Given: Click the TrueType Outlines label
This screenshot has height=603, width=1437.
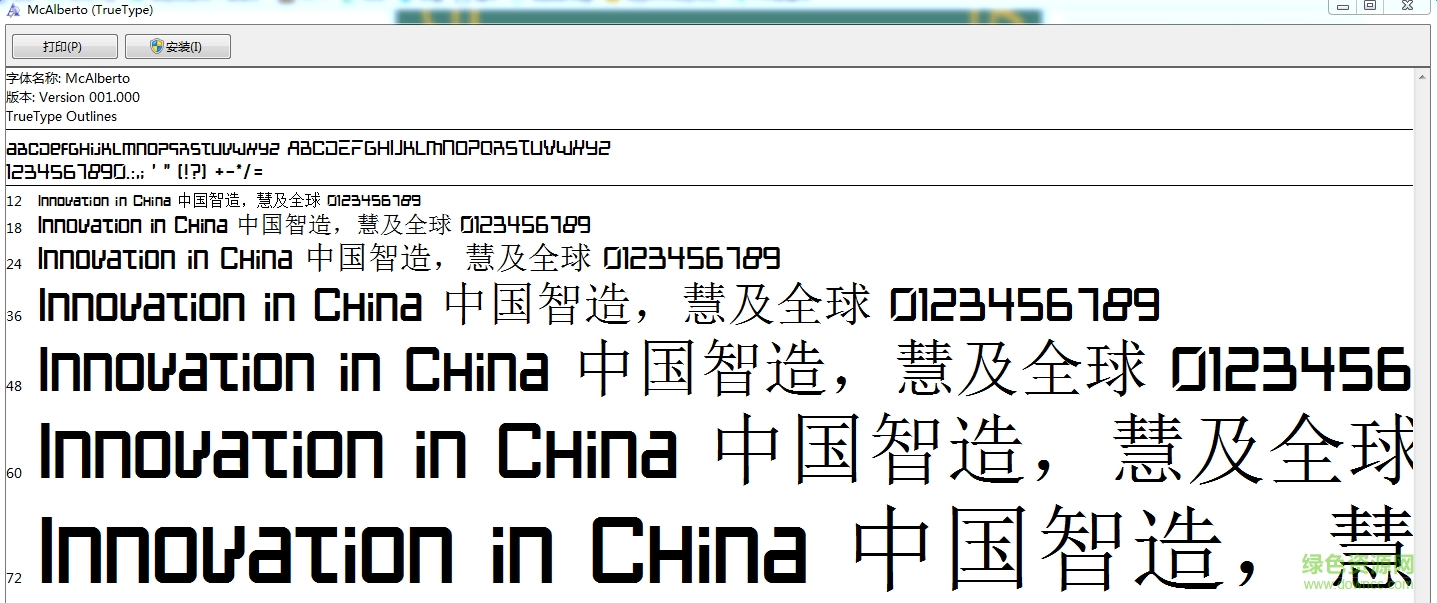Looking at the screenshot, I should (x=61, y=116).
